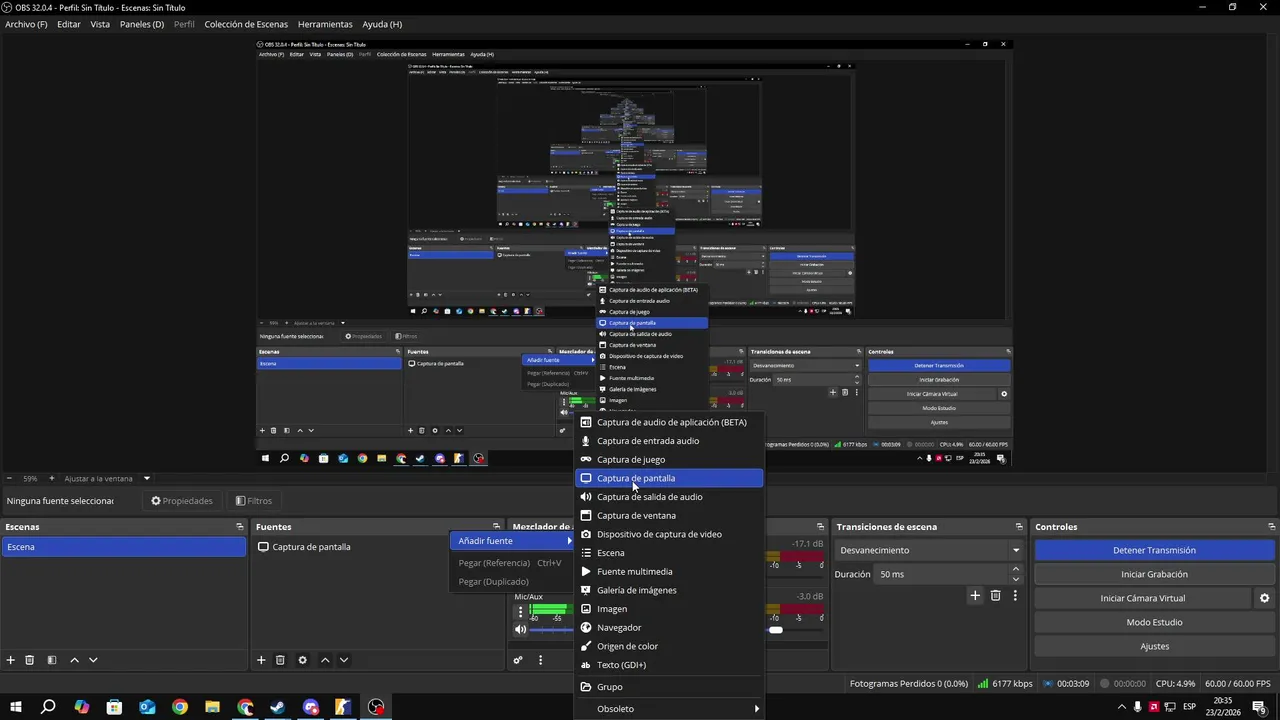Viewport: 1280px width, 720px height.
Task: Click Detener Transmisión button
Action: coord(1154,550)
